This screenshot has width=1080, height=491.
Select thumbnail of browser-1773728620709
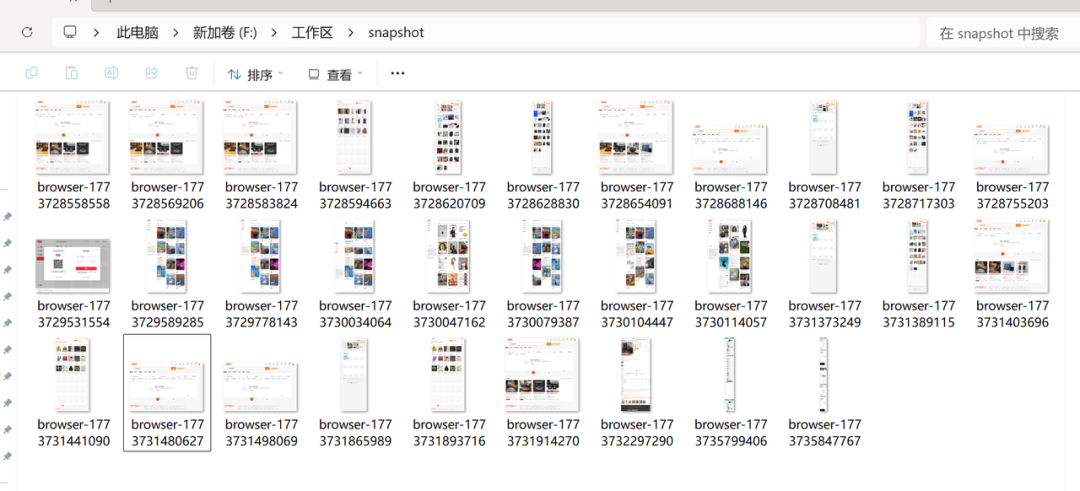coord(448,138)
